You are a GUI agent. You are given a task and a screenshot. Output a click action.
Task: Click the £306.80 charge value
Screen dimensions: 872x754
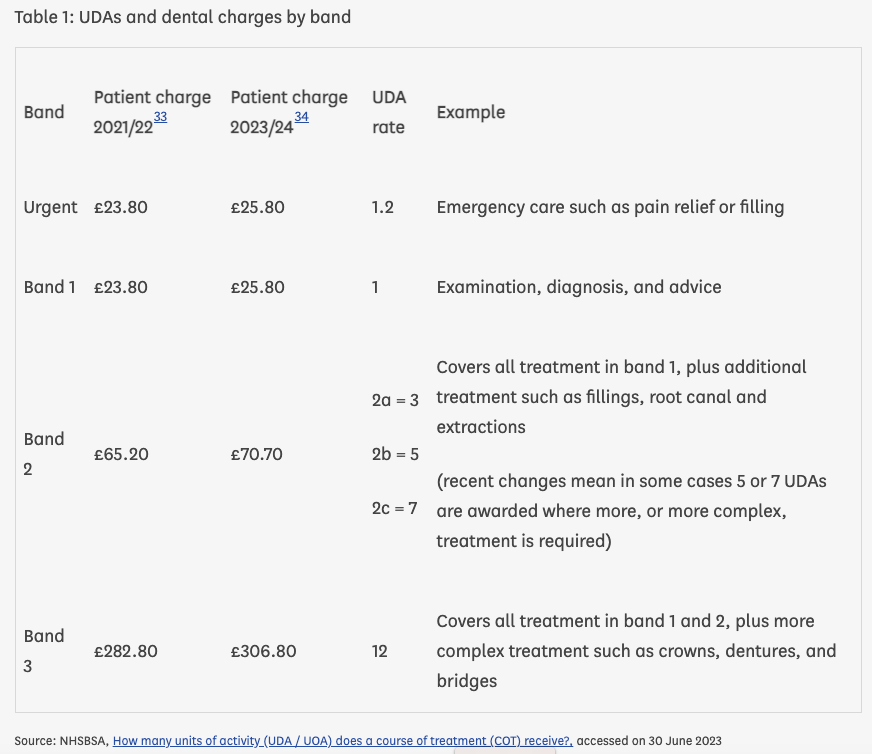click(263, 651)
